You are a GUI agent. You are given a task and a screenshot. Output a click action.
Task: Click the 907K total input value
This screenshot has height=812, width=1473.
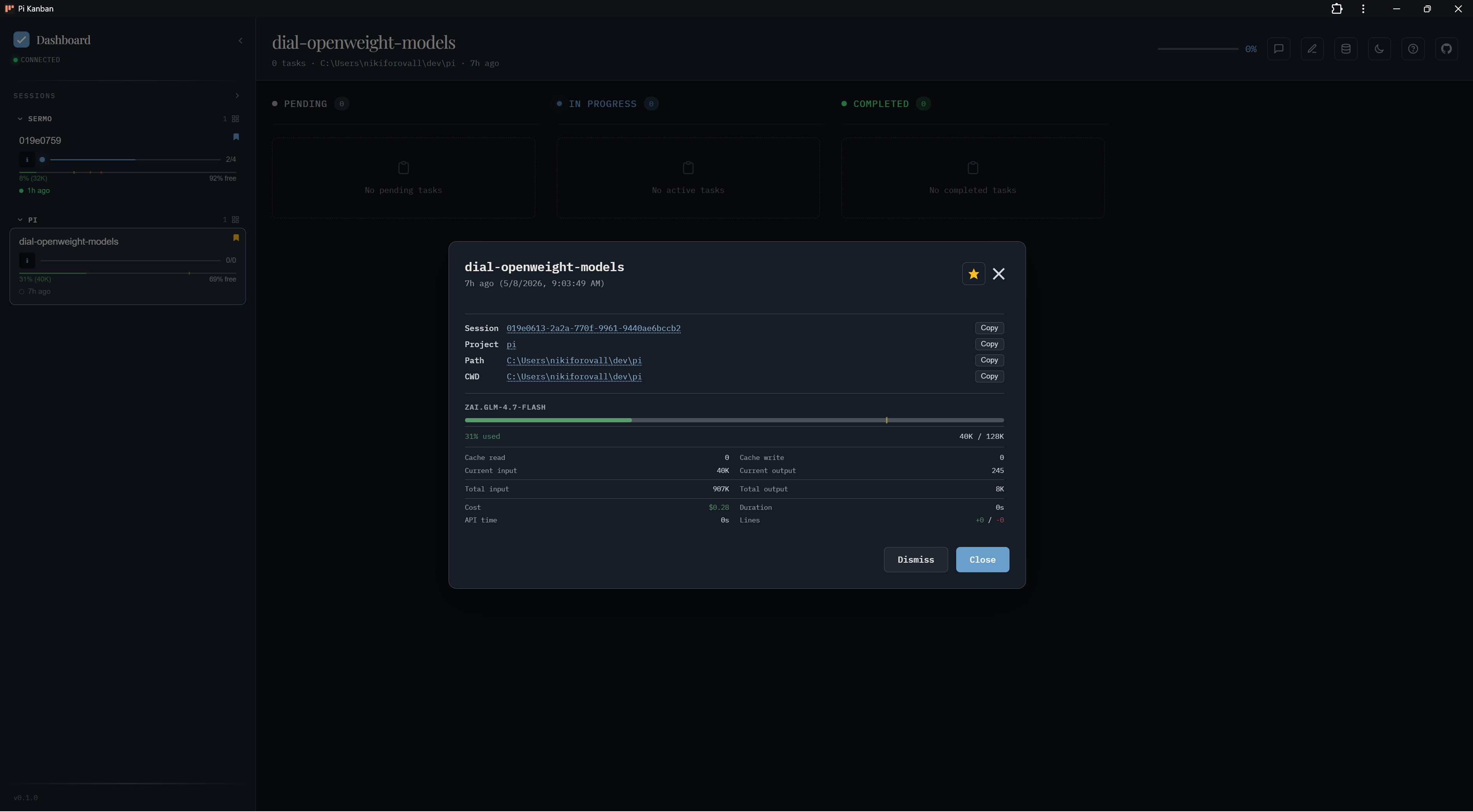click(721, 489)
